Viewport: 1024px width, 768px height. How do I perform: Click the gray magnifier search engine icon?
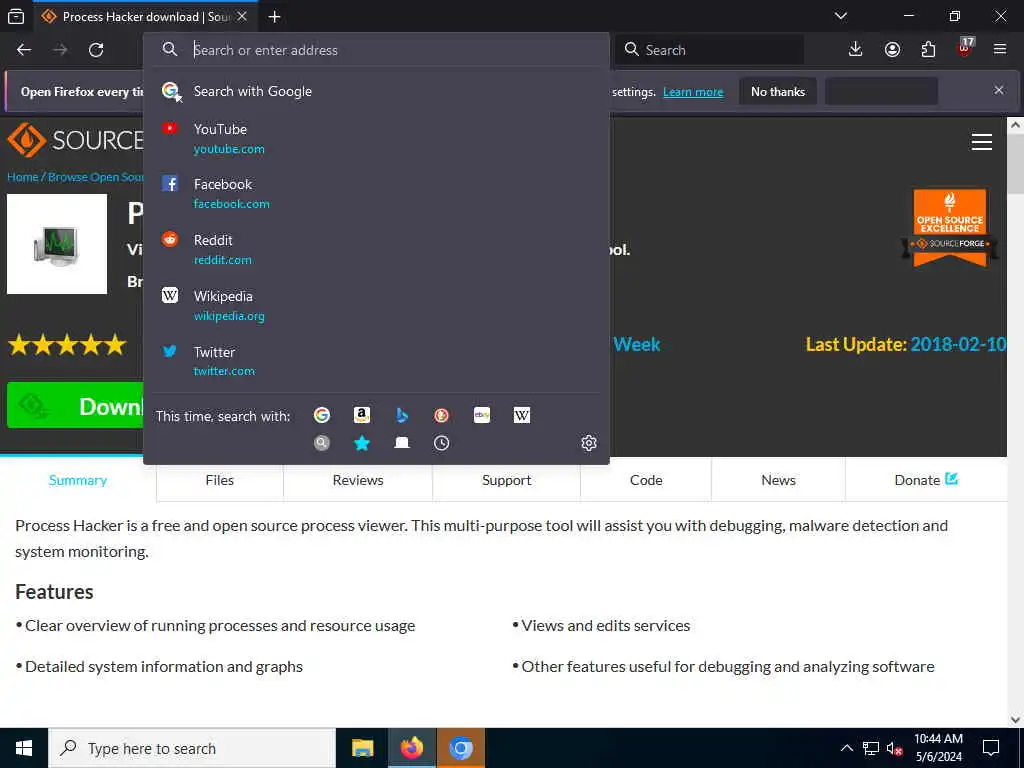pyautogui.click(x=321, y=443)
